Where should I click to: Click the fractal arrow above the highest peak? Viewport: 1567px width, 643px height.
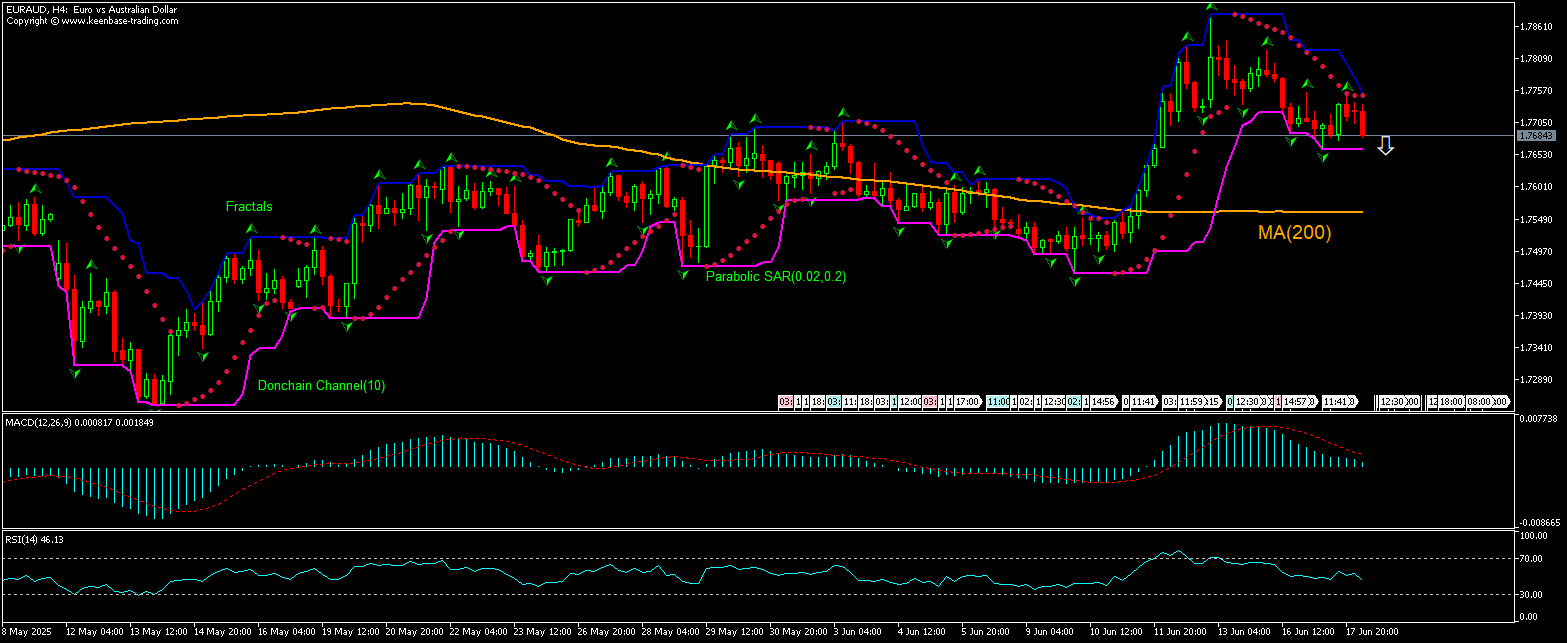(1211, 8)
